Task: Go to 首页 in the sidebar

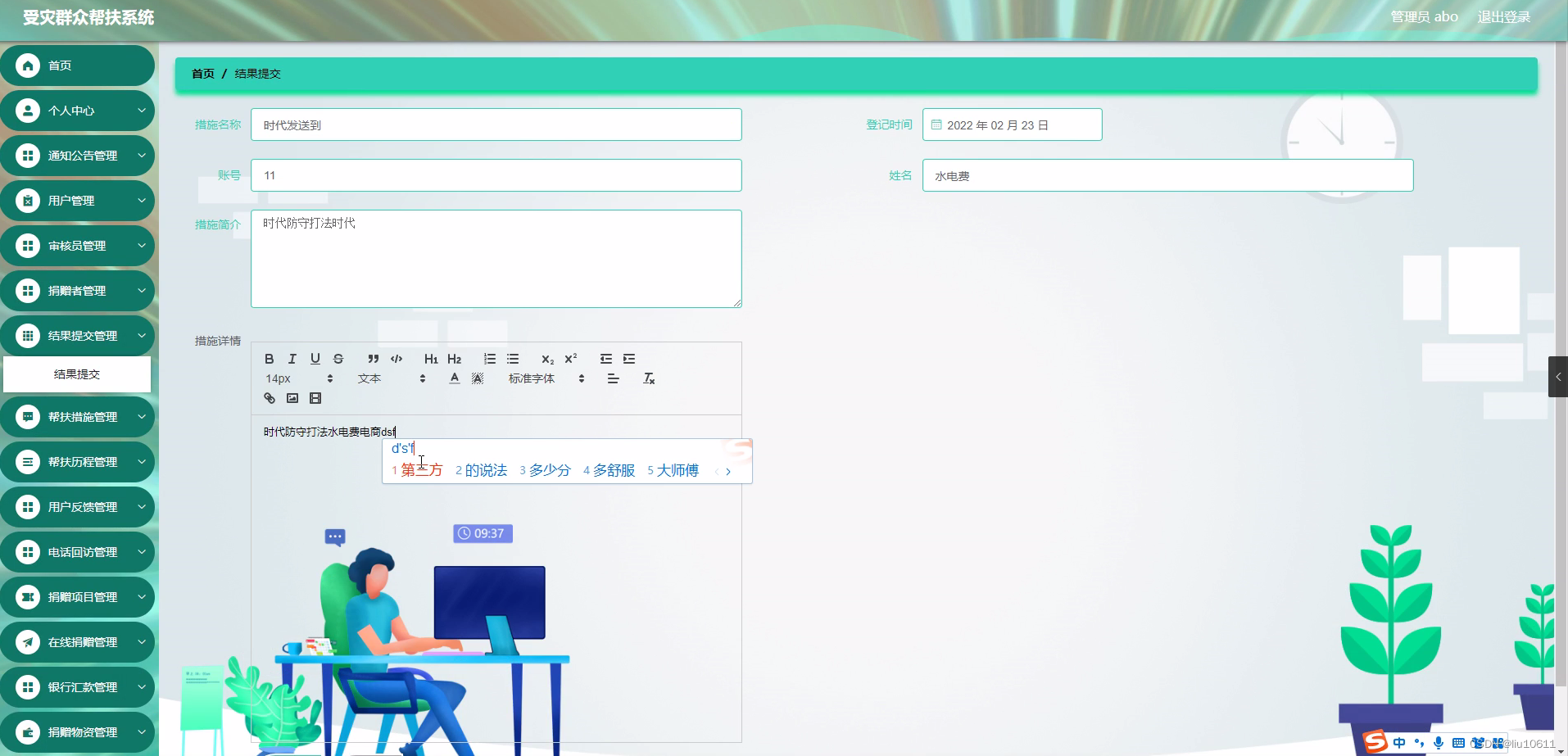Action: point(77,66)
